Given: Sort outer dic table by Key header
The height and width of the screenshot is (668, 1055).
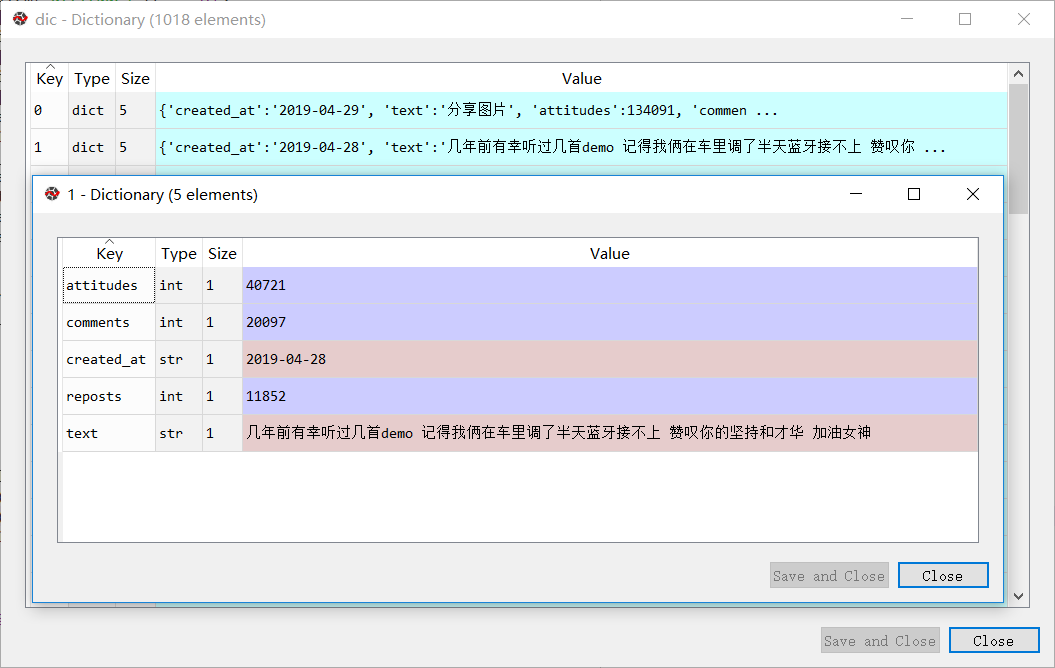Looking at the screenshot, I should click(49, 78).
